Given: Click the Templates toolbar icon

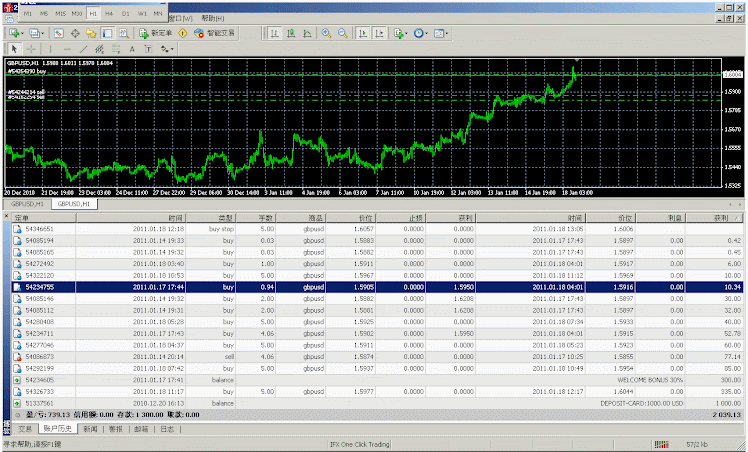Looking at the screenshot, I should click(439, 33).
